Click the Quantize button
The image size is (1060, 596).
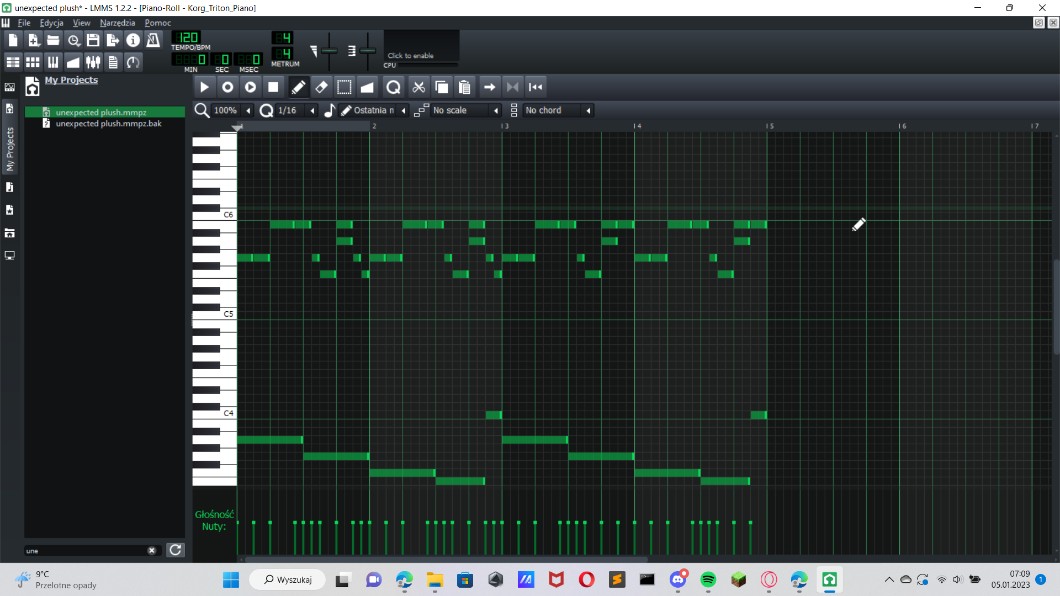[x=393, y=87]
